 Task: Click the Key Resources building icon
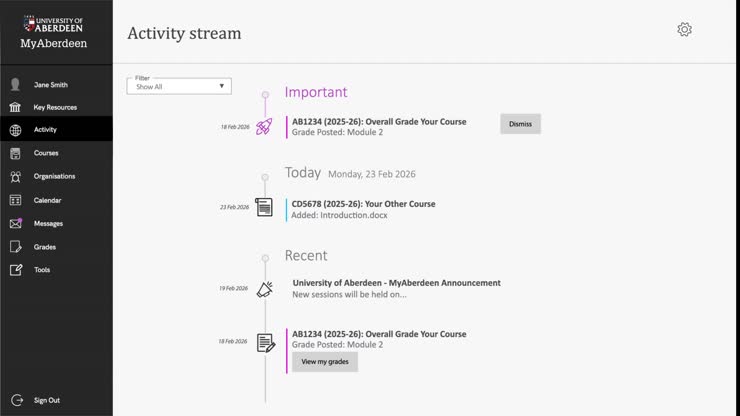point(15,107)
